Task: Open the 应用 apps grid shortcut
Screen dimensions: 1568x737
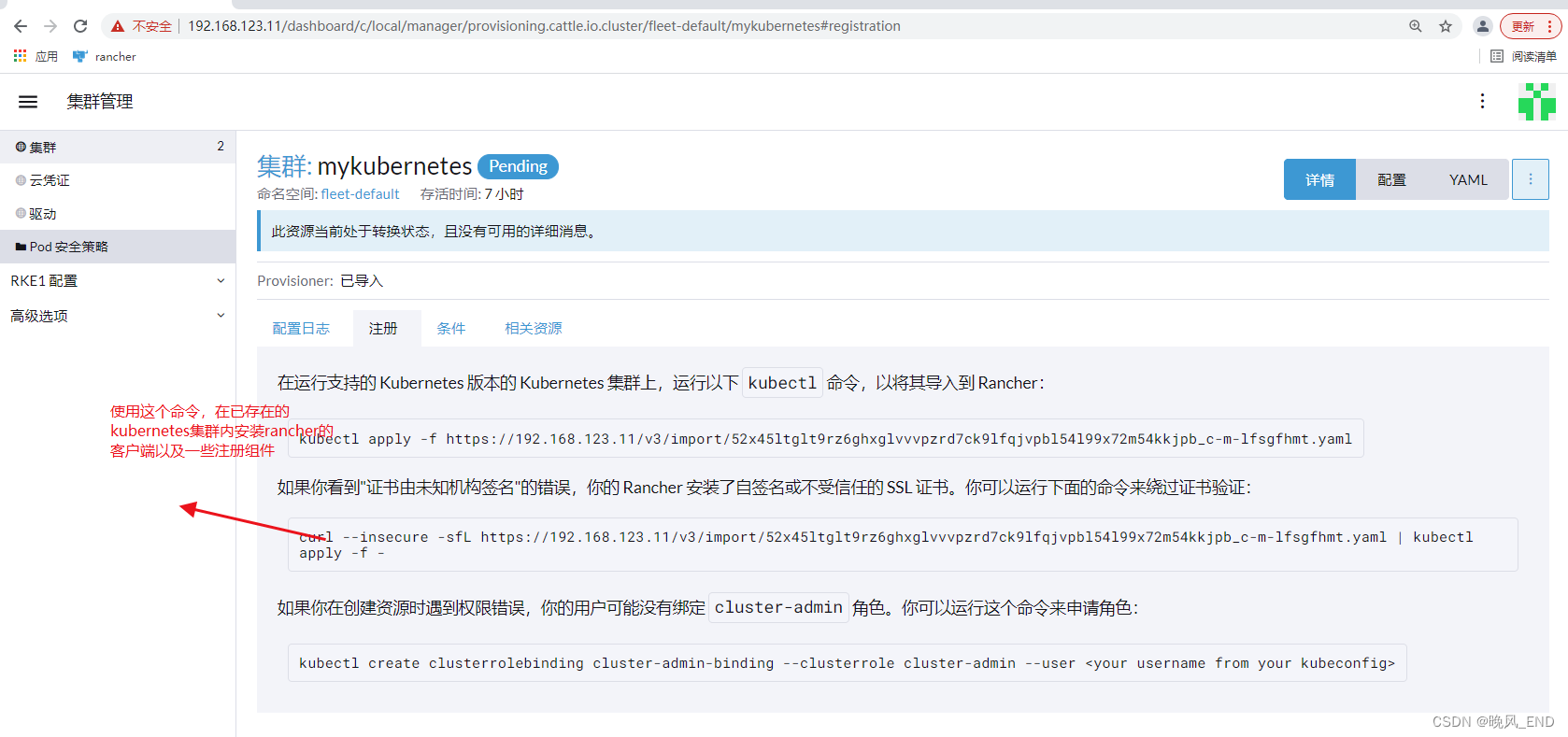Action: (36, 56)
